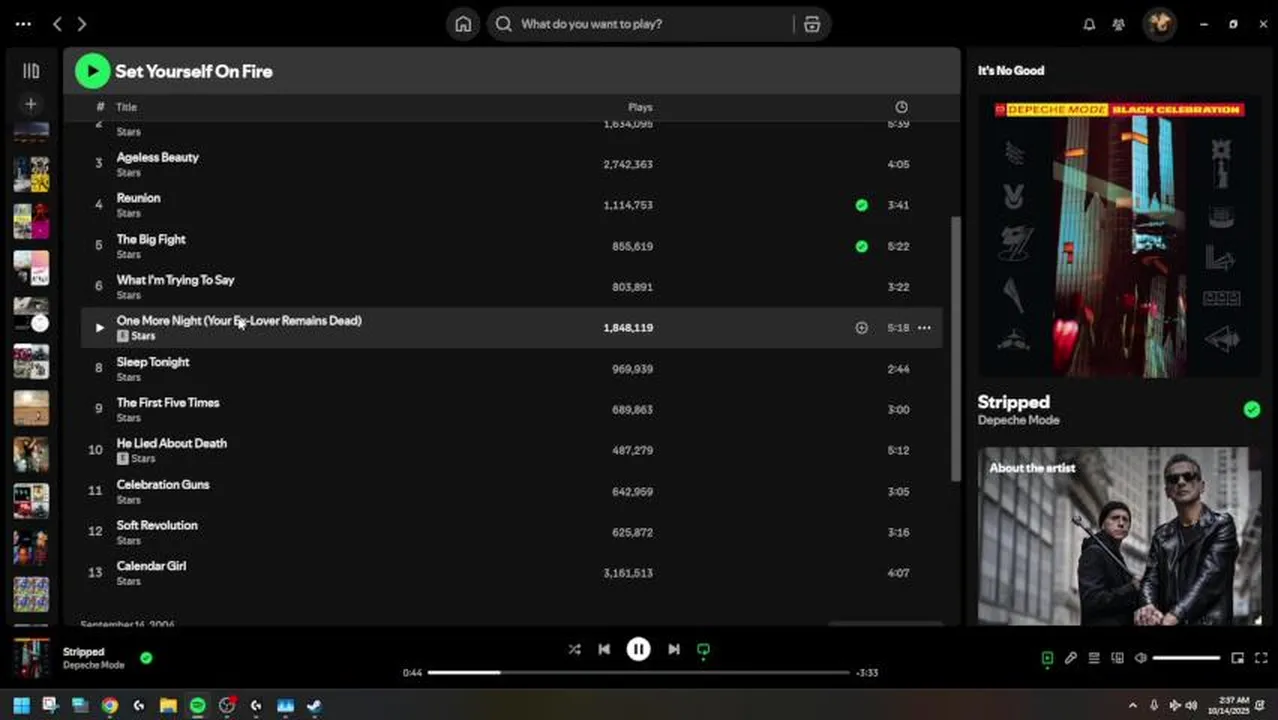
Task: Toggle saved check next to Stripped in side panel
Action: pyautogui.click(x=1251, y=409)
